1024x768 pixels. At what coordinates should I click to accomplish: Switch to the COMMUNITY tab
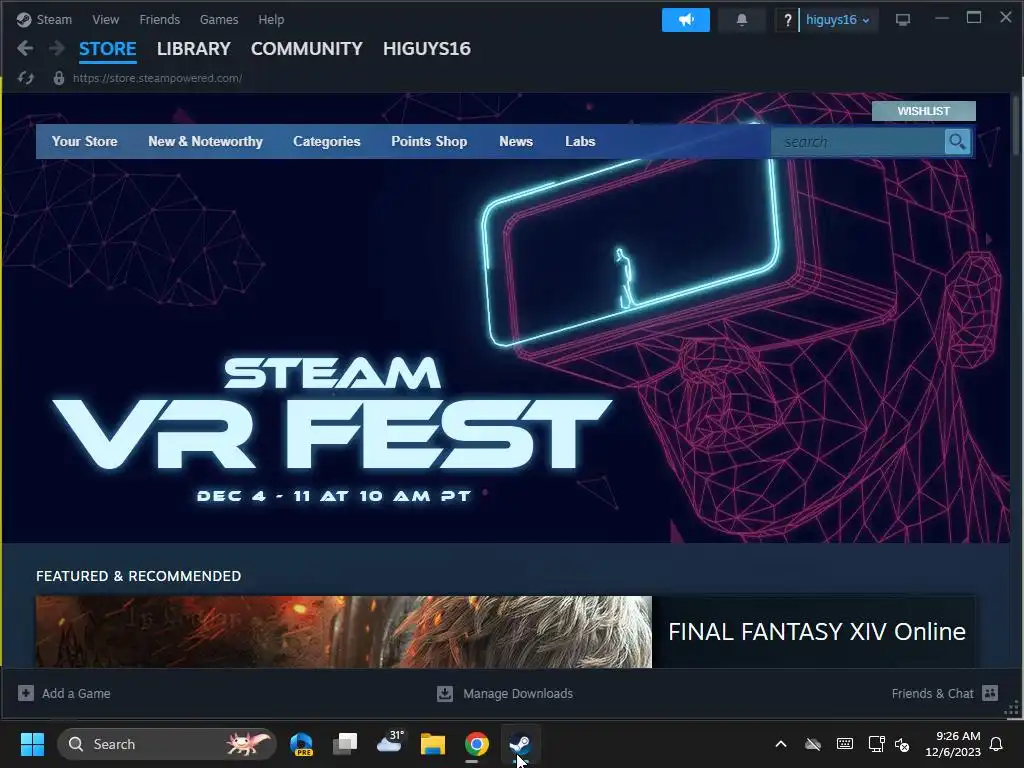306,48
